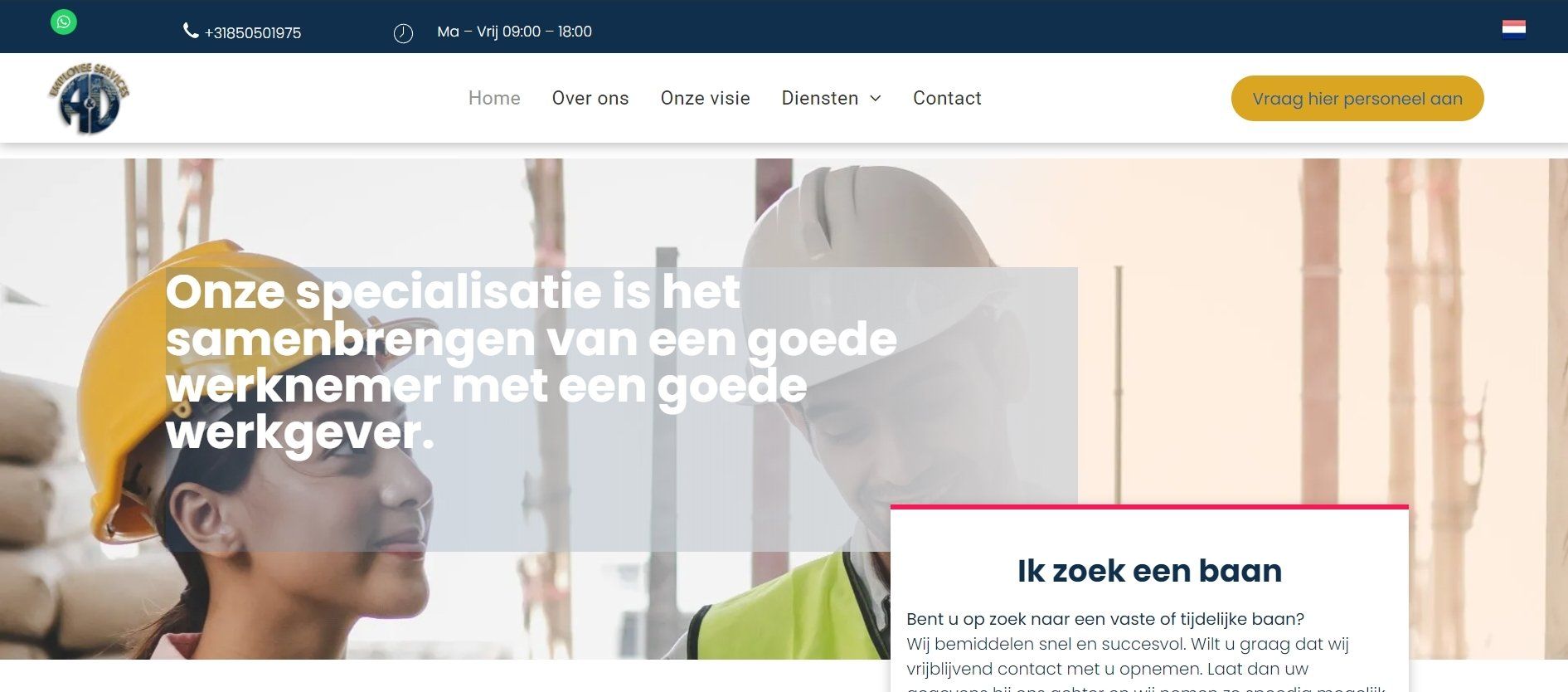The width and height of the screenshot is (1568, 692).
Task: Click Vraag hier personeel aan button
Action: point(1357,98)
